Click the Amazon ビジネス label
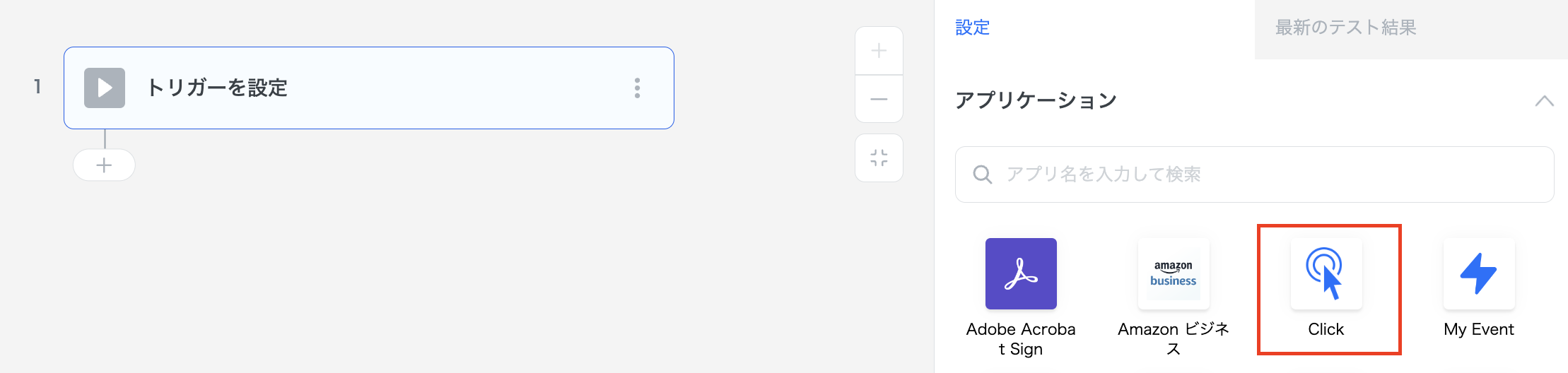 coord(1174,339)
